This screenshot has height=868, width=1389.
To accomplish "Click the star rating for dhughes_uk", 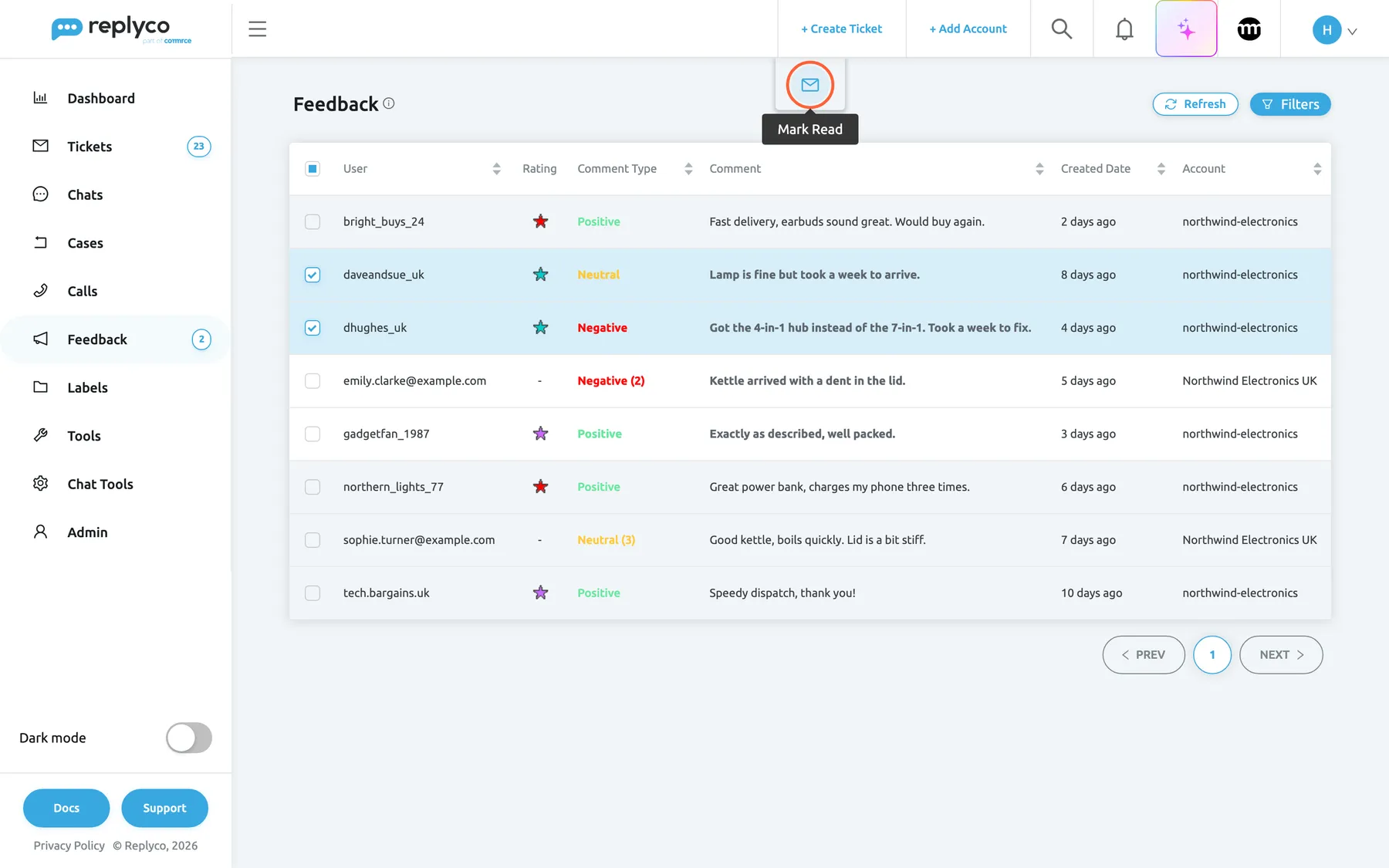I will (540, 328).
